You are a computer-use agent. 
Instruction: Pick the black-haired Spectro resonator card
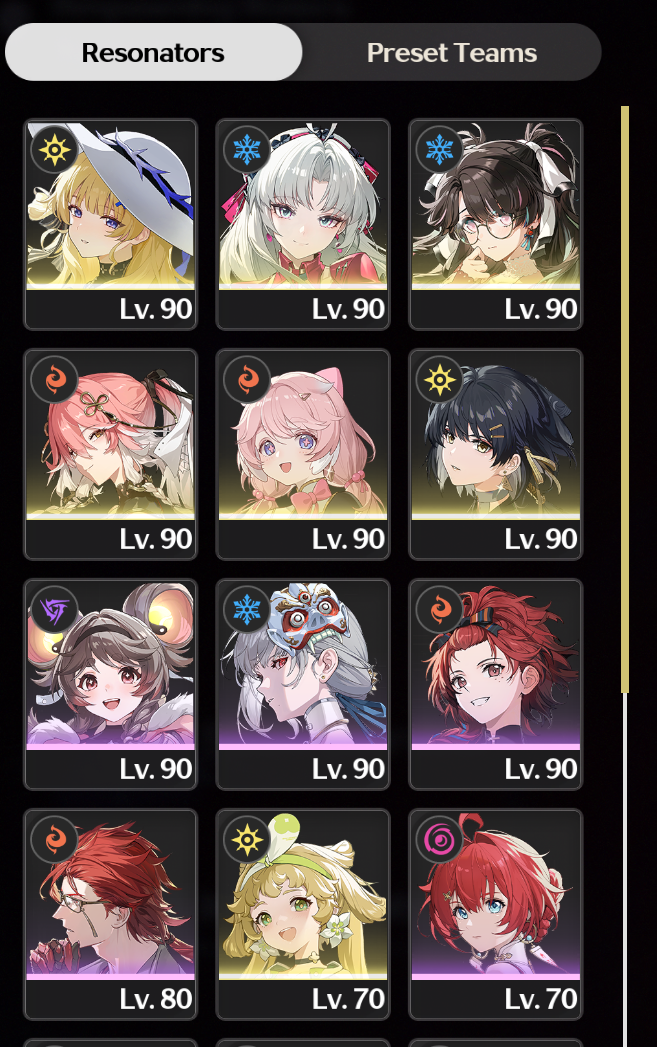pos(495,454)
